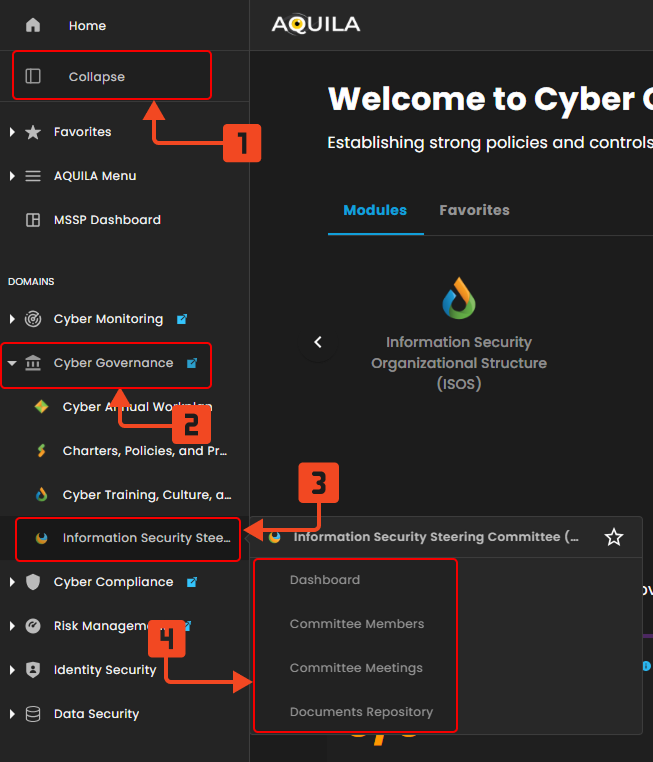Click the MSSP Dashboard icon
The height and width of the screenshot is (762, 653).
33,220
